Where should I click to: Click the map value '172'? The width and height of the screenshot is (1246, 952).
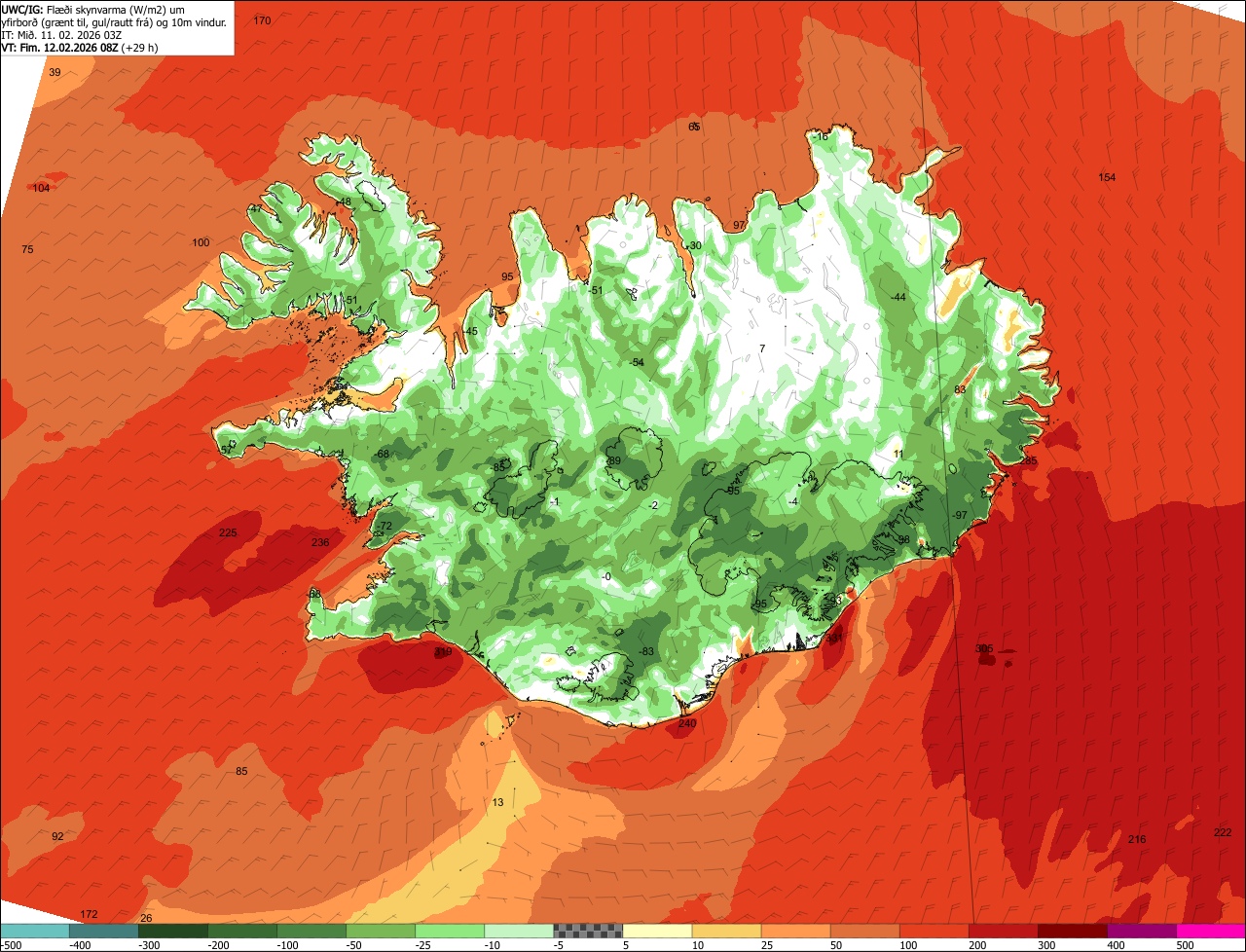pyautogui.click(x=90, y=914)
